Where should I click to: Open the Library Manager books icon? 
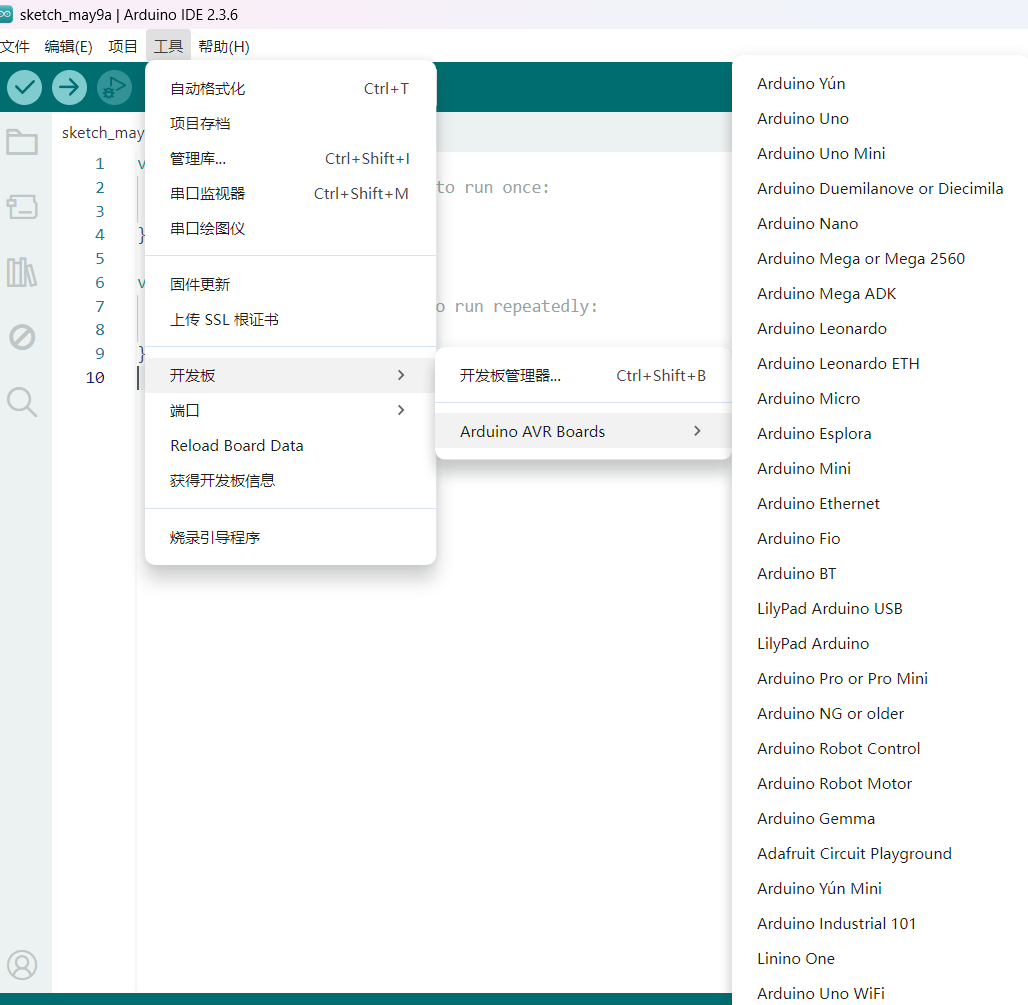point(22,272)
